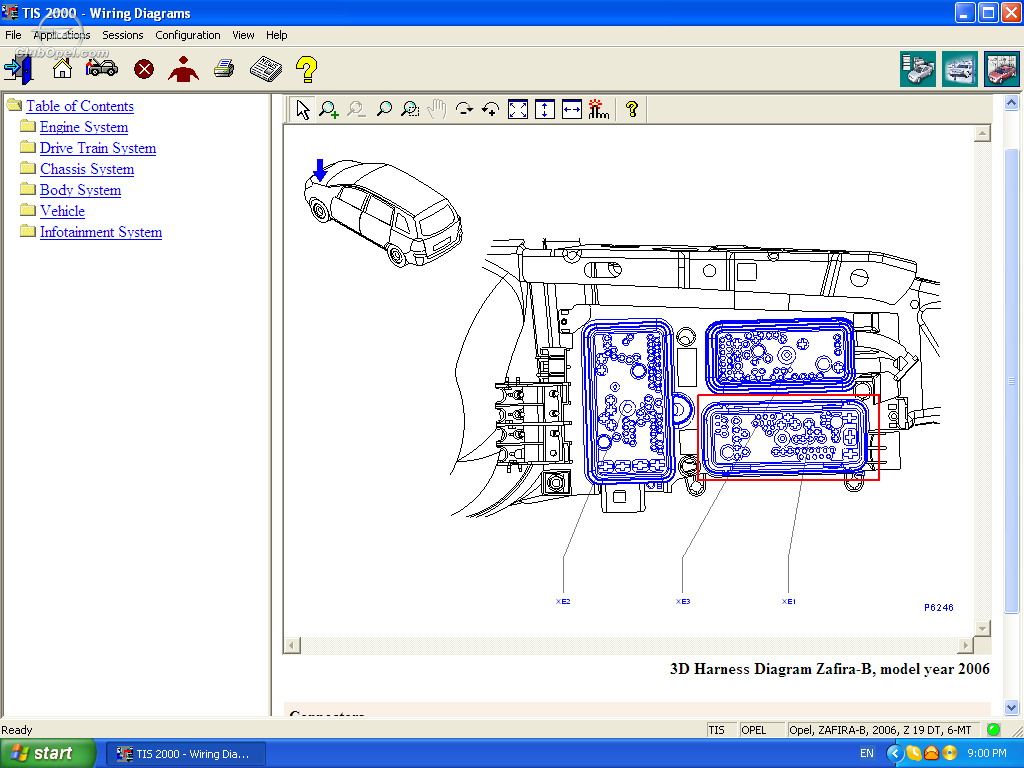Viewport: 1024px width, 768px height.
Task: Click the outer page scroll up chevron
Action: click(x=1012, y=103)
